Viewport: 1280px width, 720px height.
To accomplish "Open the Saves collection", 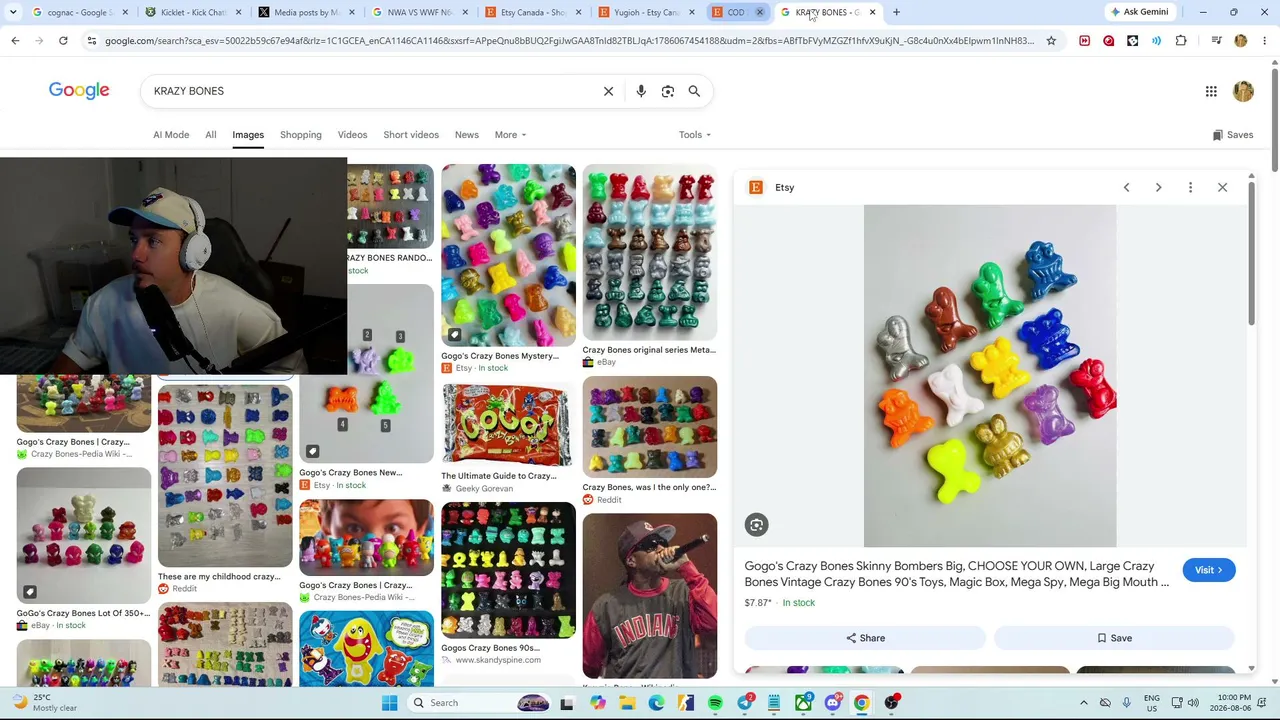I will pos(1232,135).
